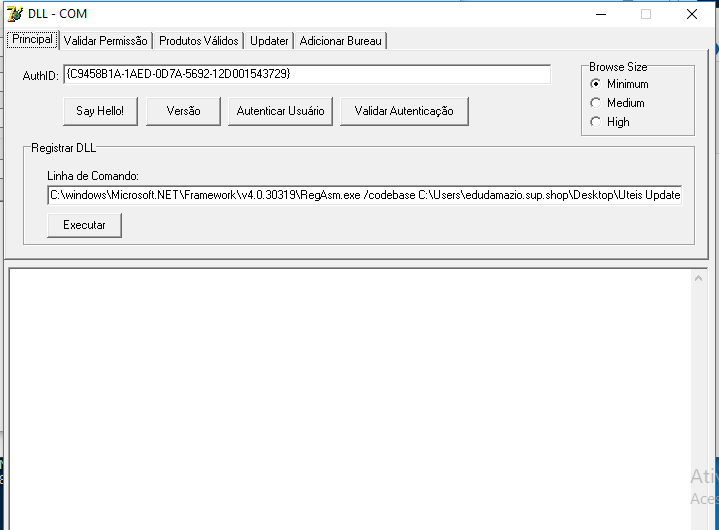Click the Validar Autenticação button
Viewport: 719px width, 530px height.
(x=404, y=111)
